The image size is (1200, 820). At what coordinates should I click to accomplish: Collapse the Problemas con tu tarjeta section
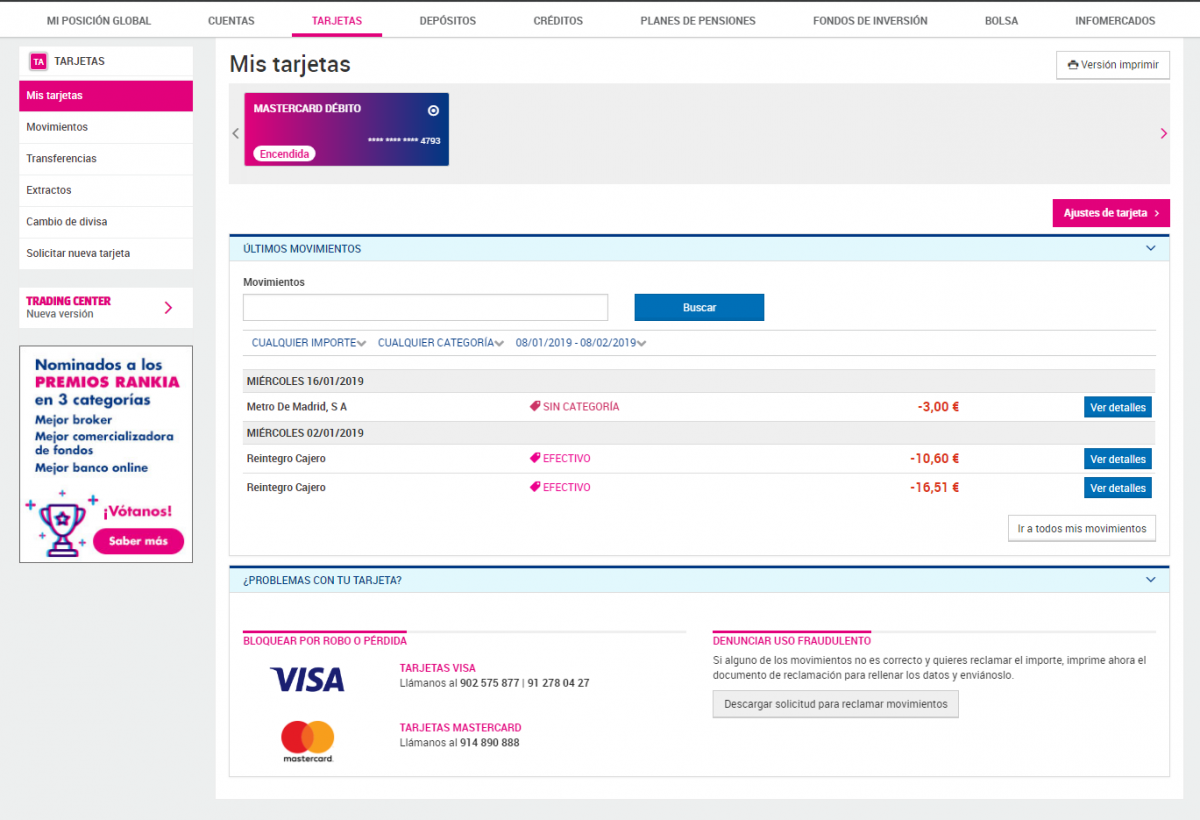[x=1150, y=579]
